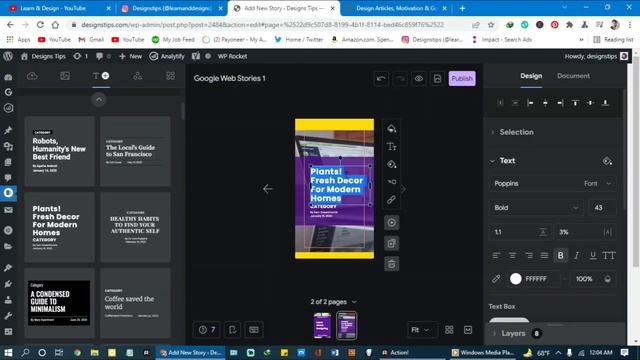Choose the Coffee saved the world text set

click(x=135, y=303)
